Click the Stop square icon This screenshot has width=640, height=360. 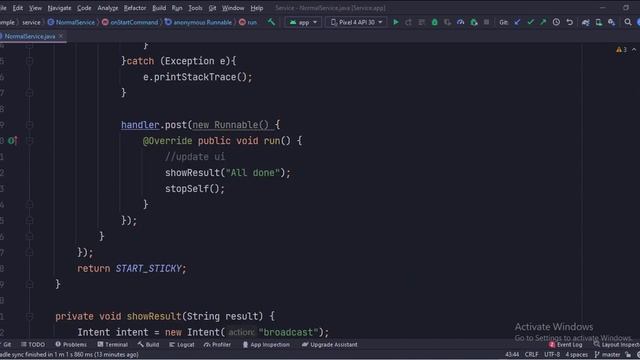pyautogui.click(x=486, y=22)
